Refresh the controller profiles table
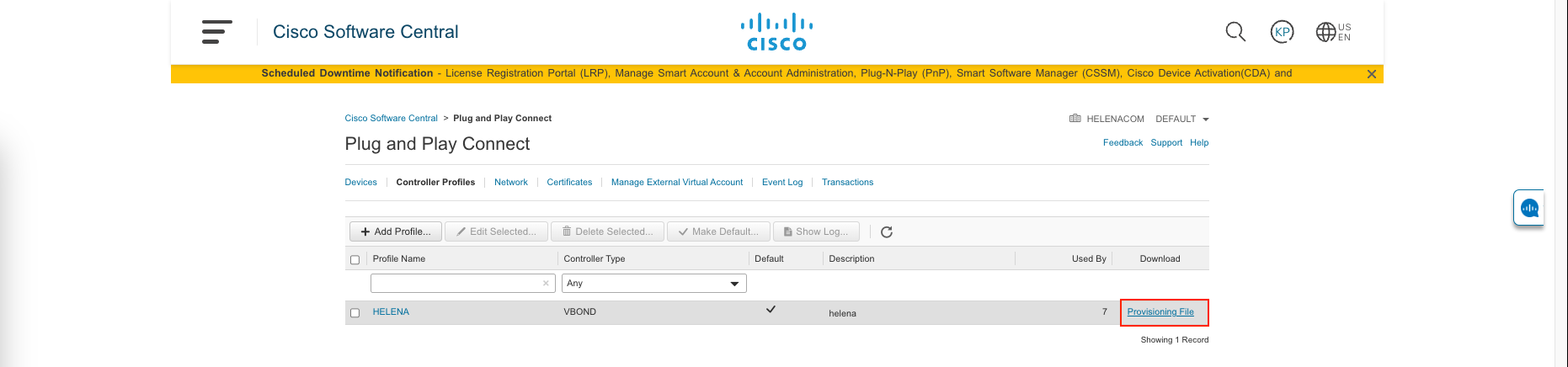 [886, 232]
